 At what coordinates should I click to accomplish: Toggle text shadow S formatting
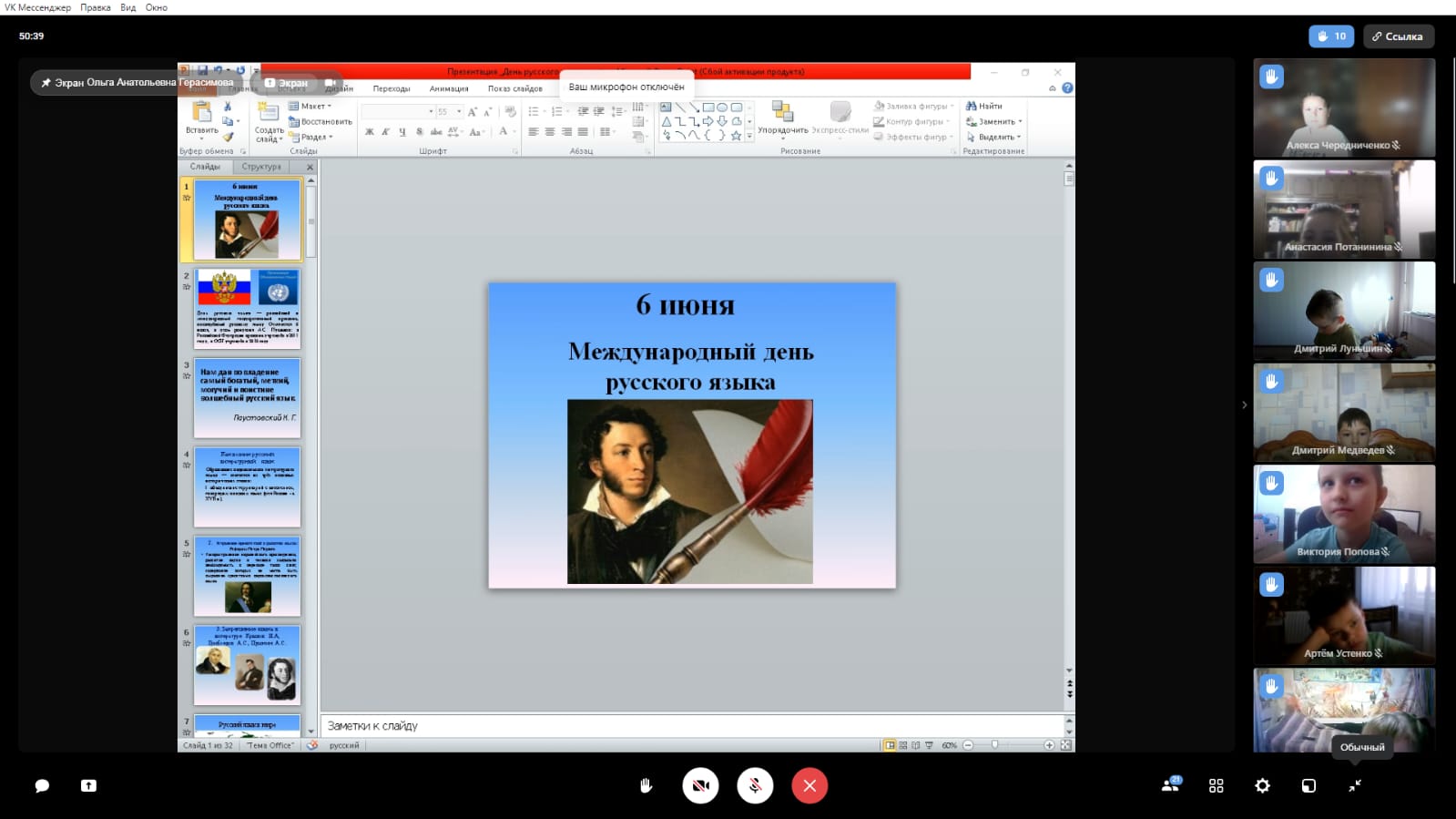(419, 132)
